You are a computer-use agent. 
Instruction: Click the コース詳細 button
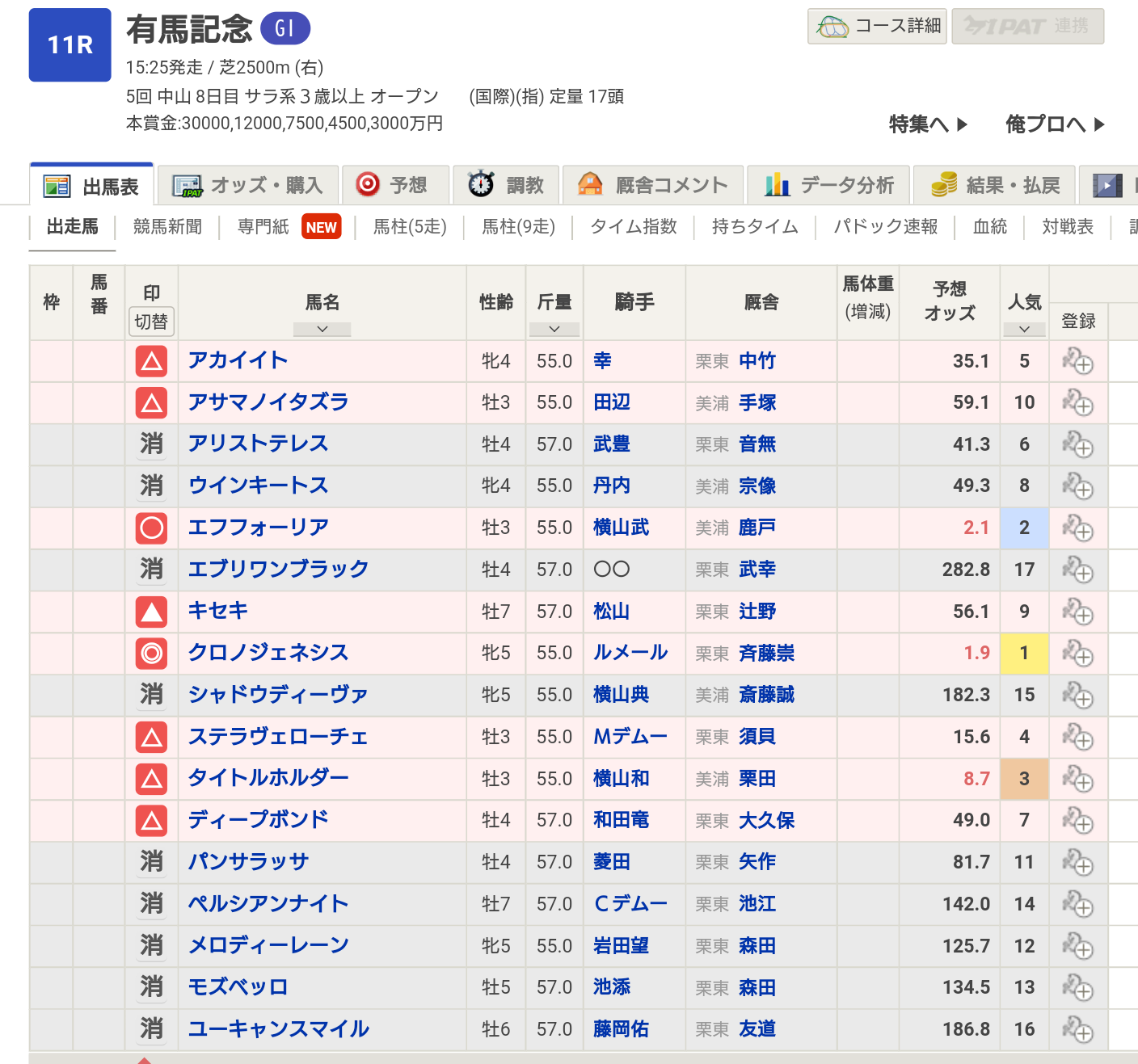(877, 27)
